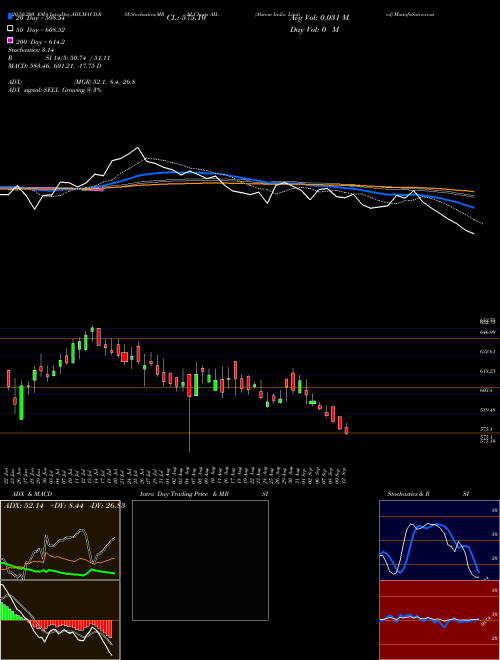Click the 'CL: 575.10' closing price label
500x660 pixels.
click(186, 18)
